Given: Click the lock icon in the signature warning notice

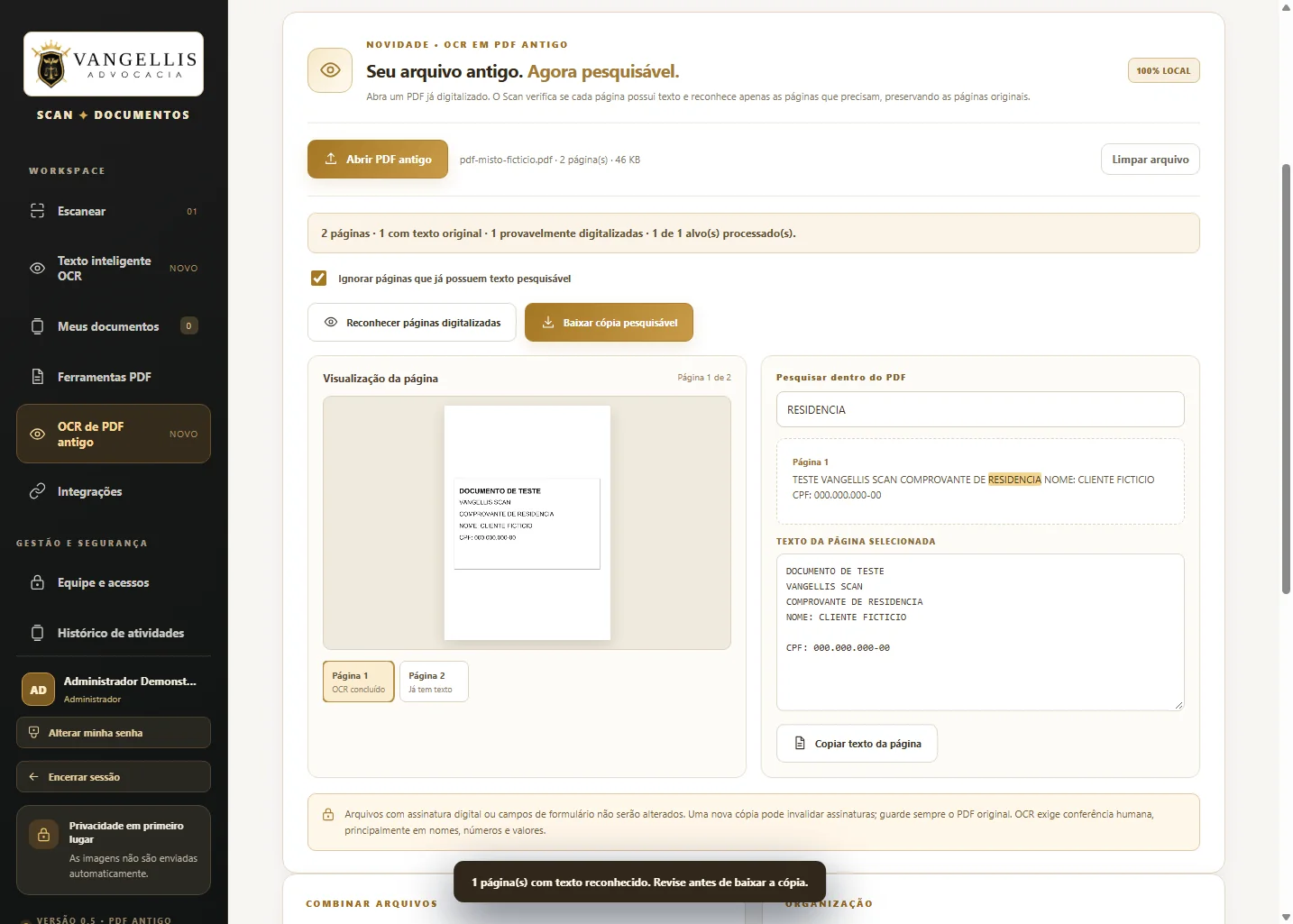Looking at the screenshot, I should tap(328, 814).
